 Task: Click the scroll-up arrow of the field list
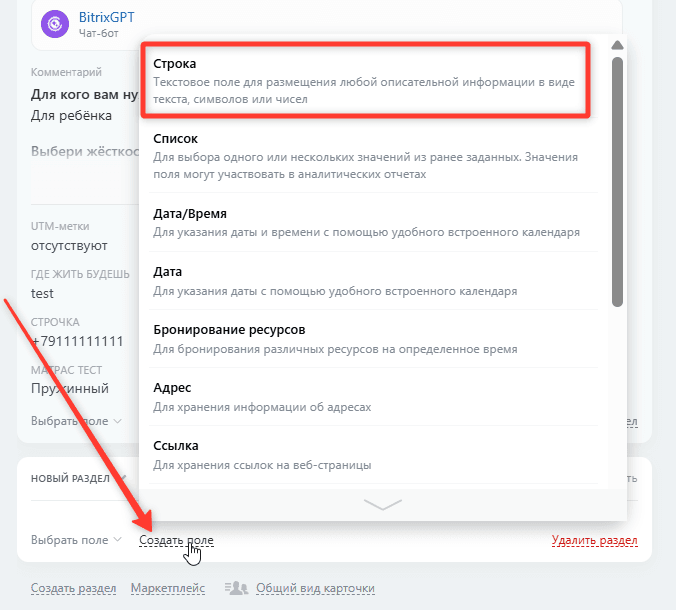point(617,45)
